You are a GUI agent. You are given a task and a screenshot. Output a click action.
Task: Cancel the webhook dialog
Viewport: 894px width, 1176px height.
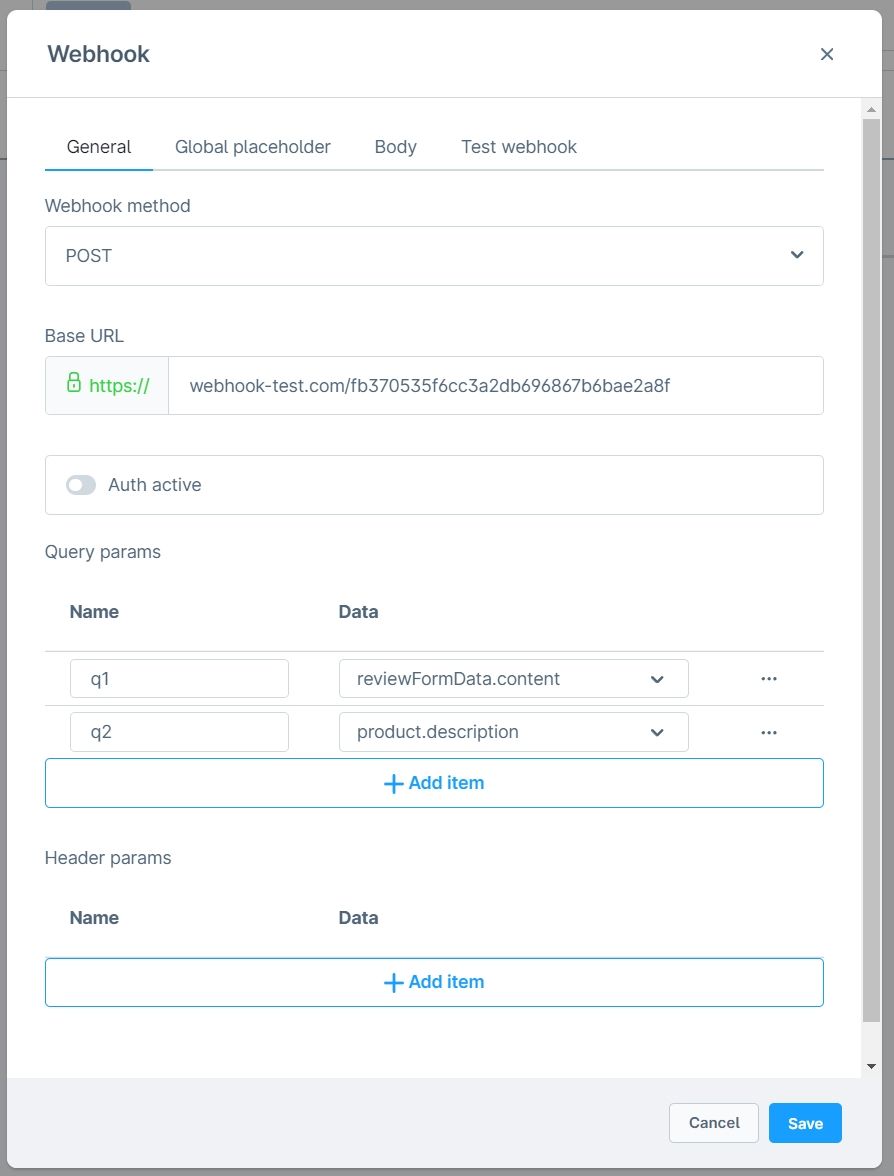coord(713,1123)
